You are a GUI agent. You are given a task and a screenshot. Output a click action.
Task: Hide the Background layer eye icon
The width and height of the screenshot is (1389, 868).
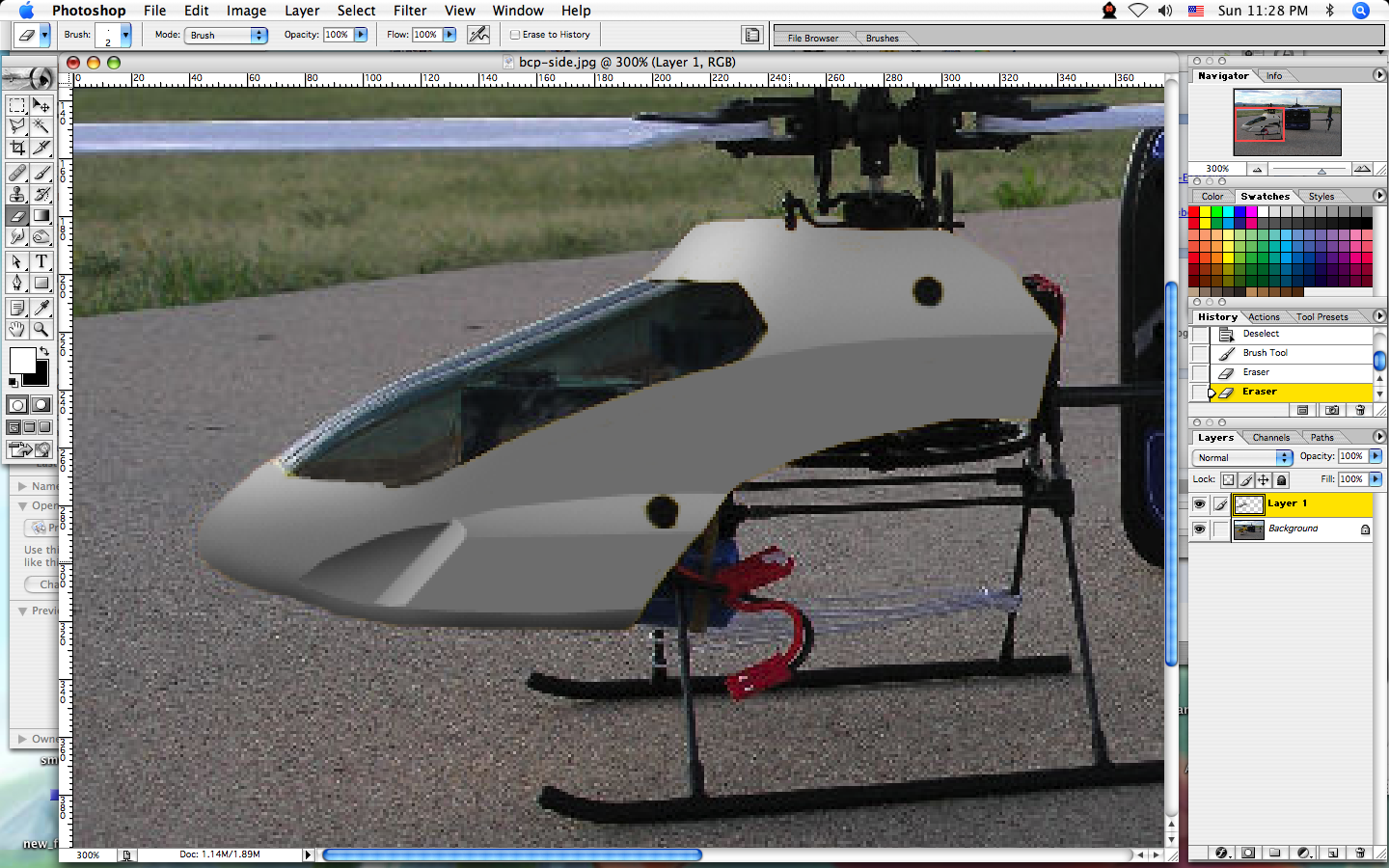click(x=1199, y=529)
